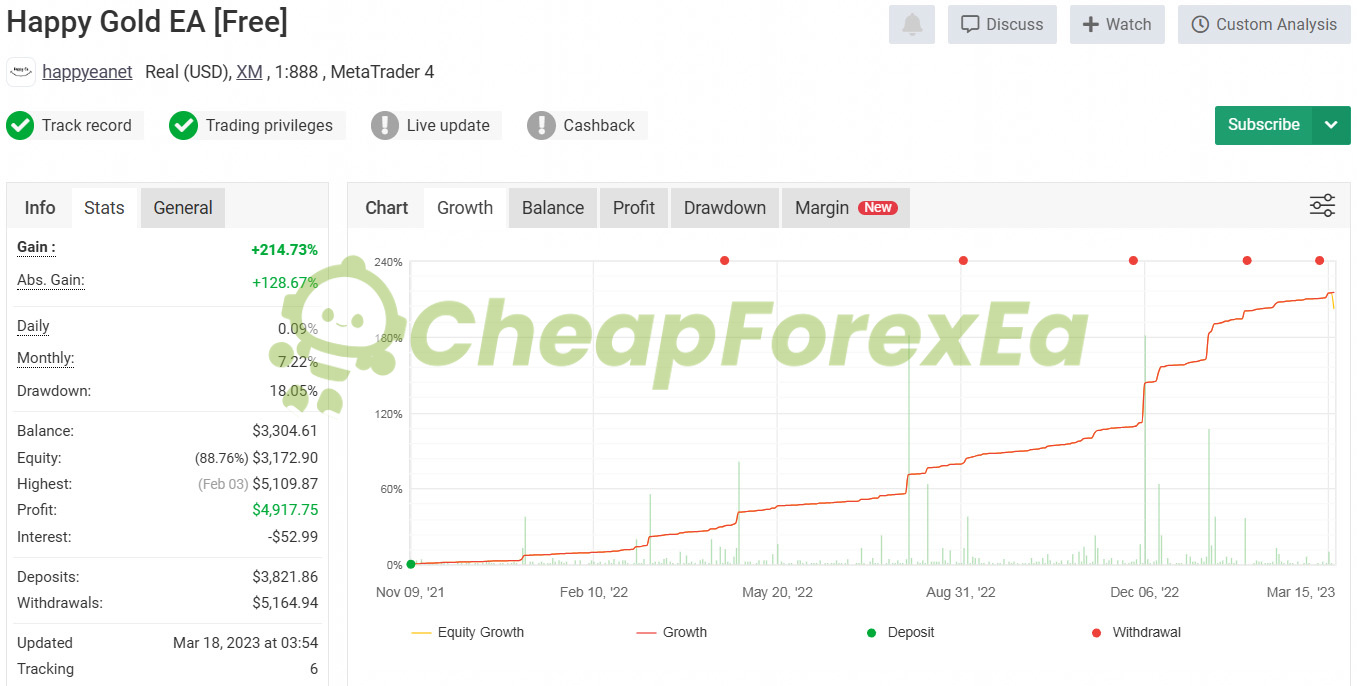
Task: Select the +128.67% abs gain value
Action: pos(285,283)
